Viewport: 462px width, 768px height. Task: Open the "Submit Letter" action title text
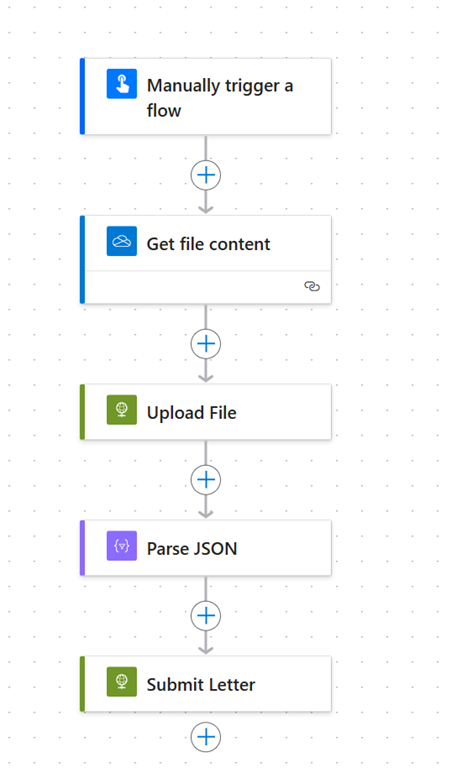[x=201, y=684]
